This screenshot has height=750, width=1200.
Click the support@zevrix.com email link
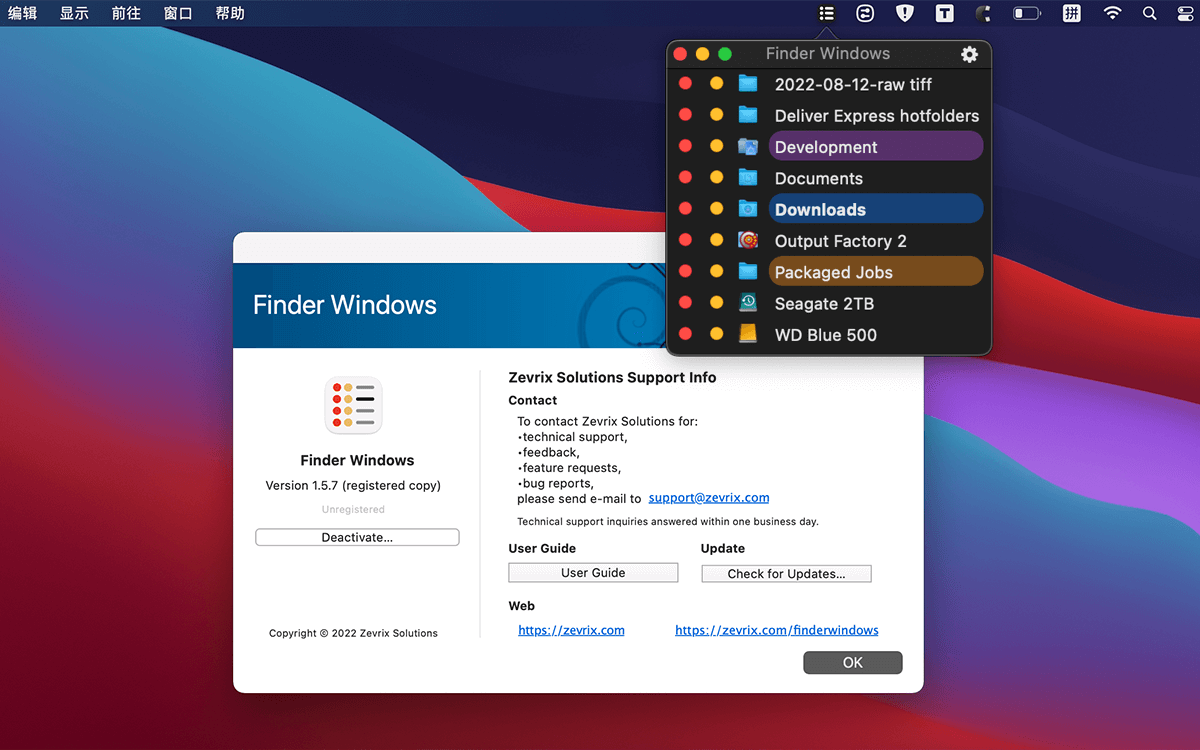(709, 497)
